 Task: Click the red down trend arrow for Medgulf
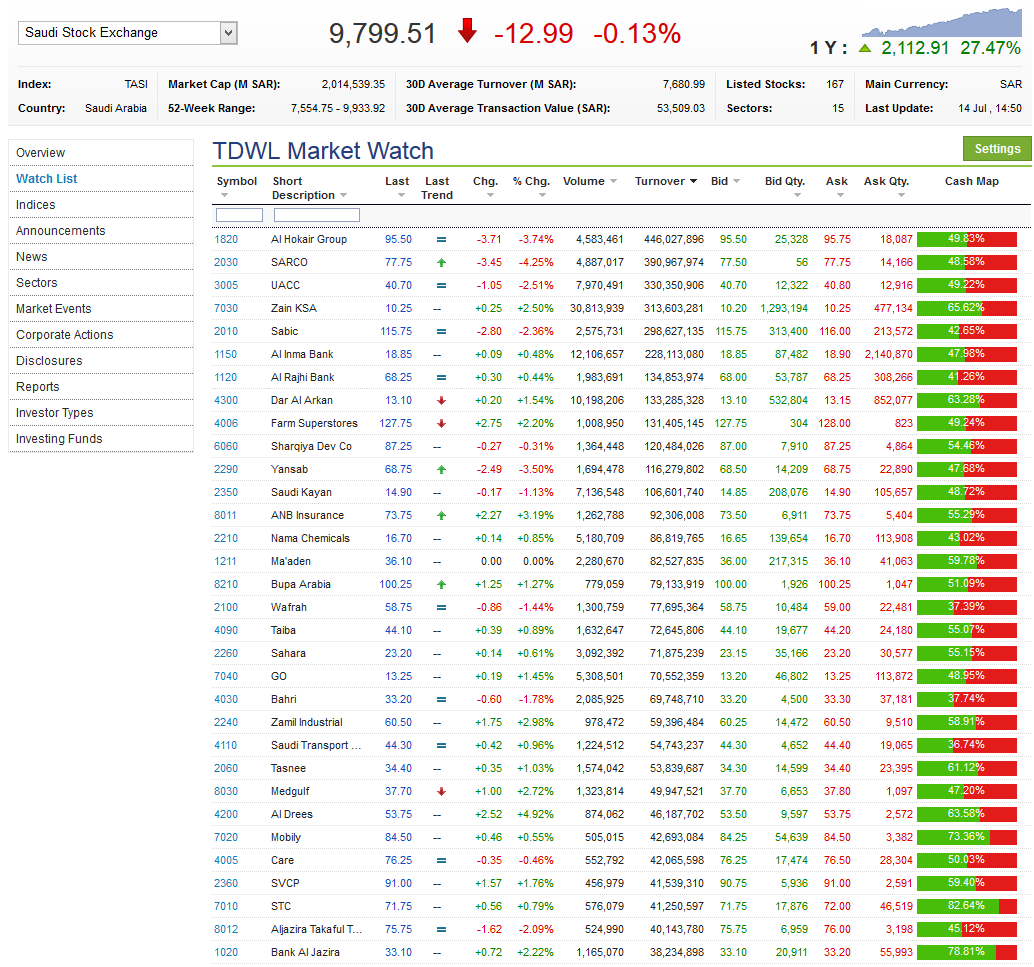coord(441,792)
